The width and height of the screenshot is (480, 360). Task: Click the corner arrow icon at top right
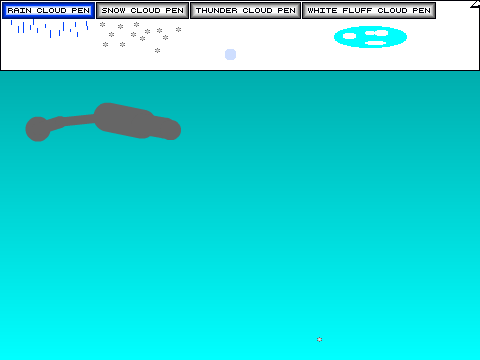475,4
